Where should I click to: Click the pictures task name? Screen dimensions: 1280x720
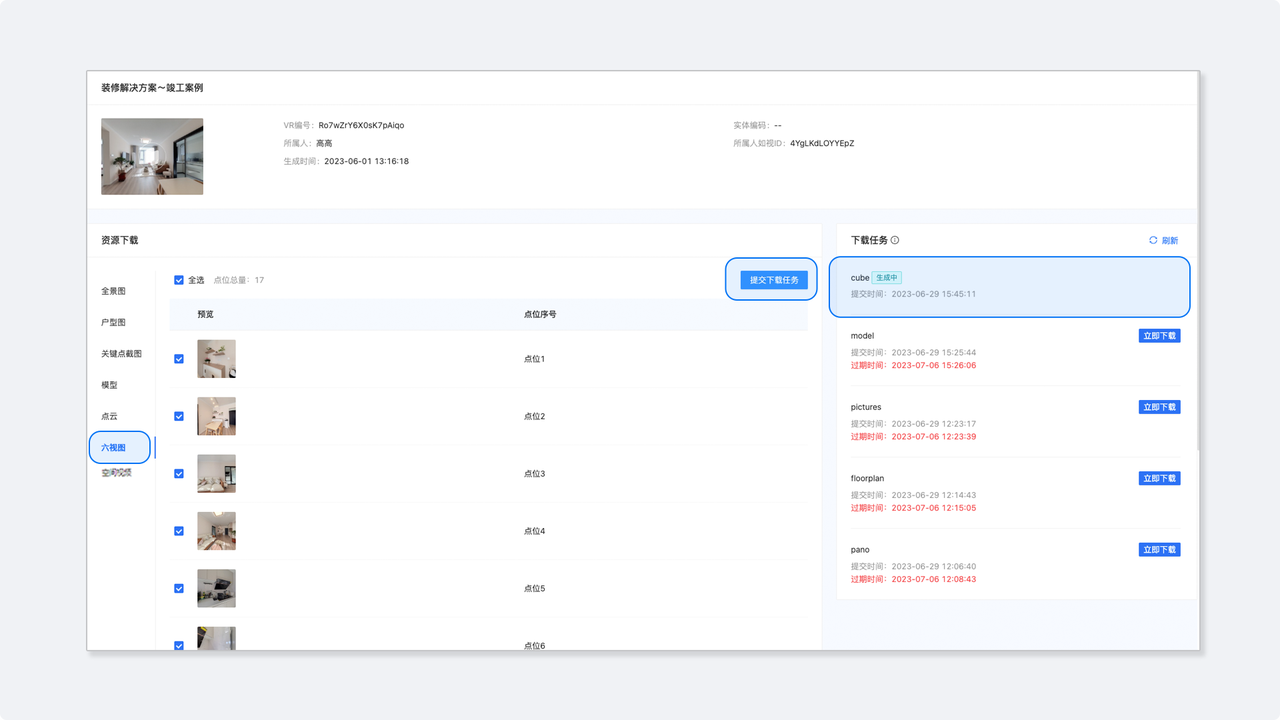[866, 407]
